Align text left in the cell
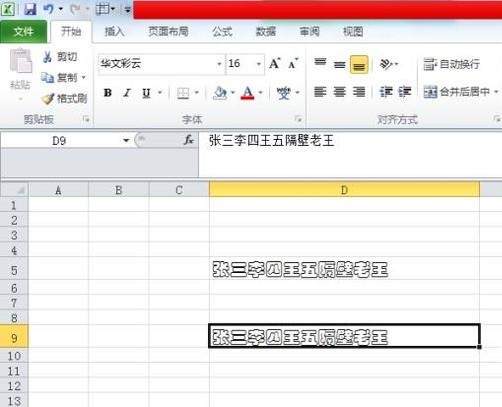The width and height of the screenshot is (502, 407). pos(320,92)
